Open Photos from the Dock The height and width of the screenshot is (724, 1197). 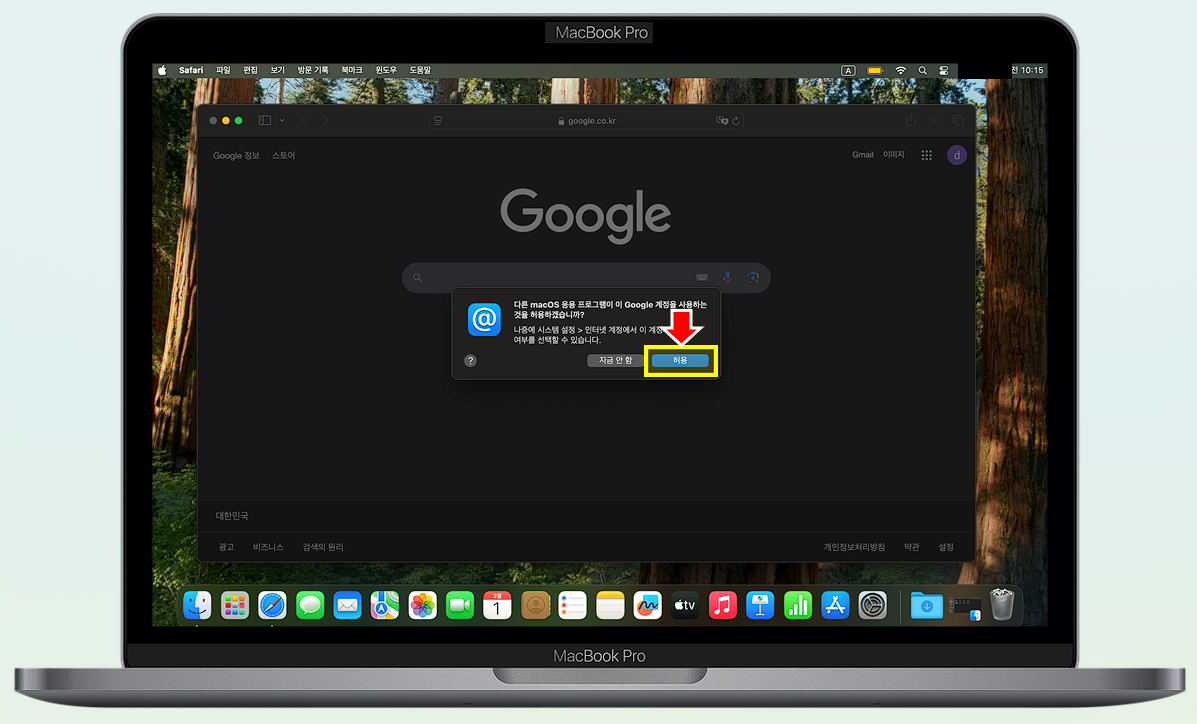click(x=422, y=606)
